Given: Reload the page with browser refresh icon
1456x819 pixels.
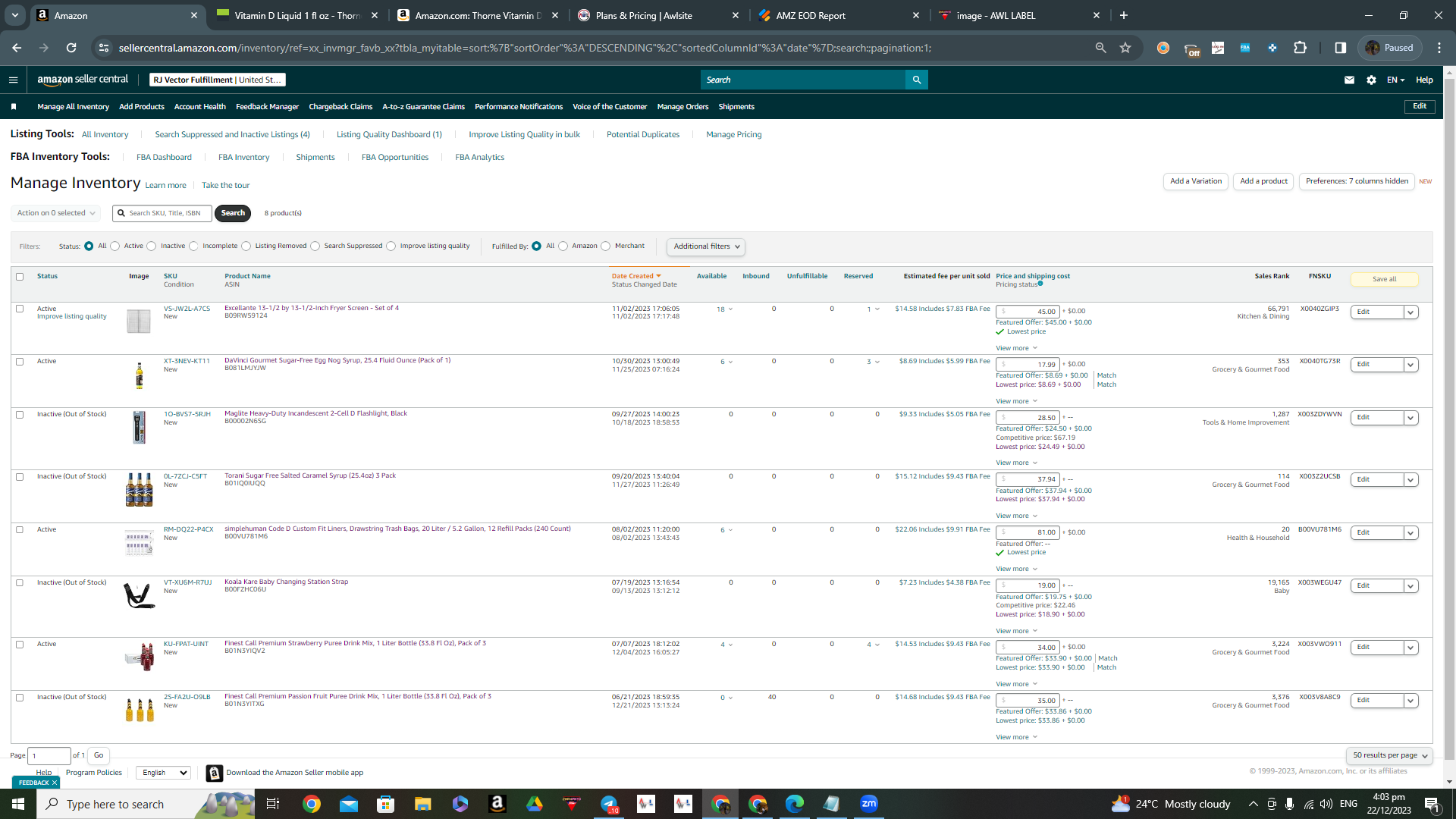Looking at the screenshot, I should 71,48.
